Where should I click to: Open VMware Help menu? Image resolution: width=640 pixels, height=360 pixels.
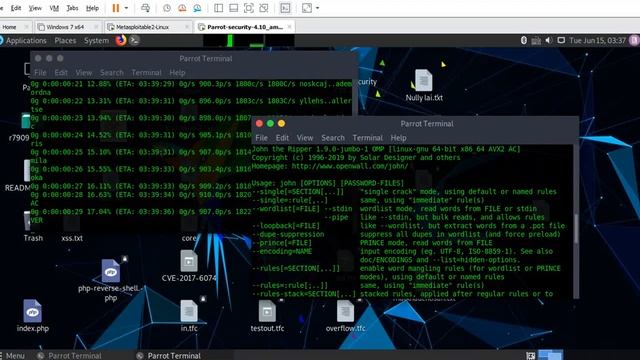tap(92, 8)
